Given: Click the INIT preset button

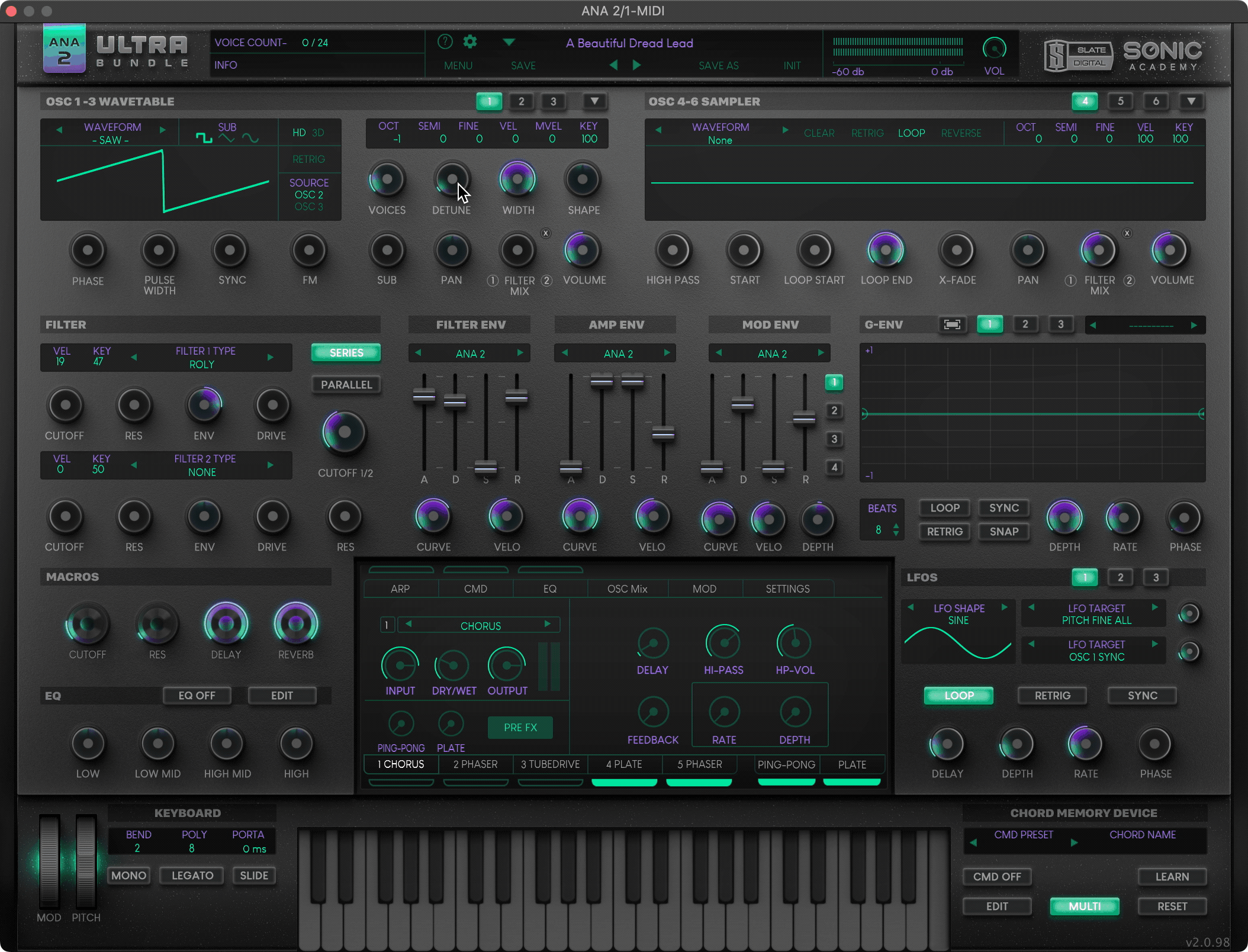Looking at the screenshot, I should 792,65.
